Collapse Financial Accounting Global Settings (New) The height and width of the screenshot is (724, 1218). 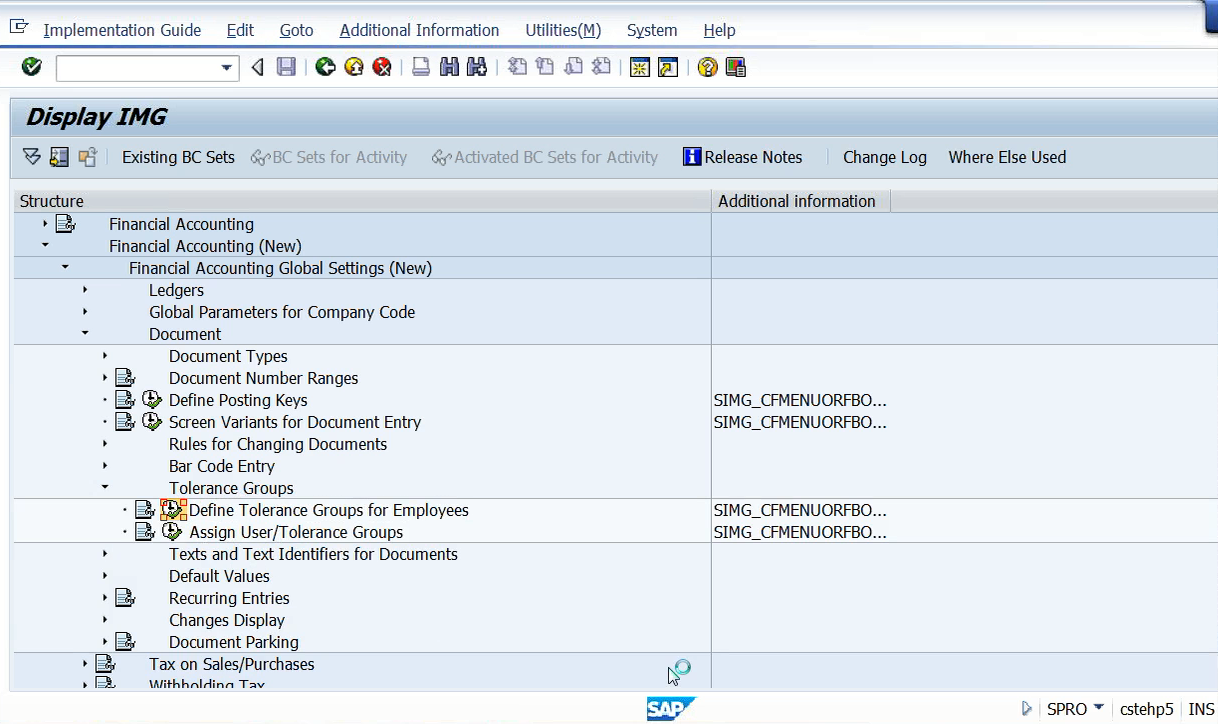pyautogui.click(x=65, y=268)
